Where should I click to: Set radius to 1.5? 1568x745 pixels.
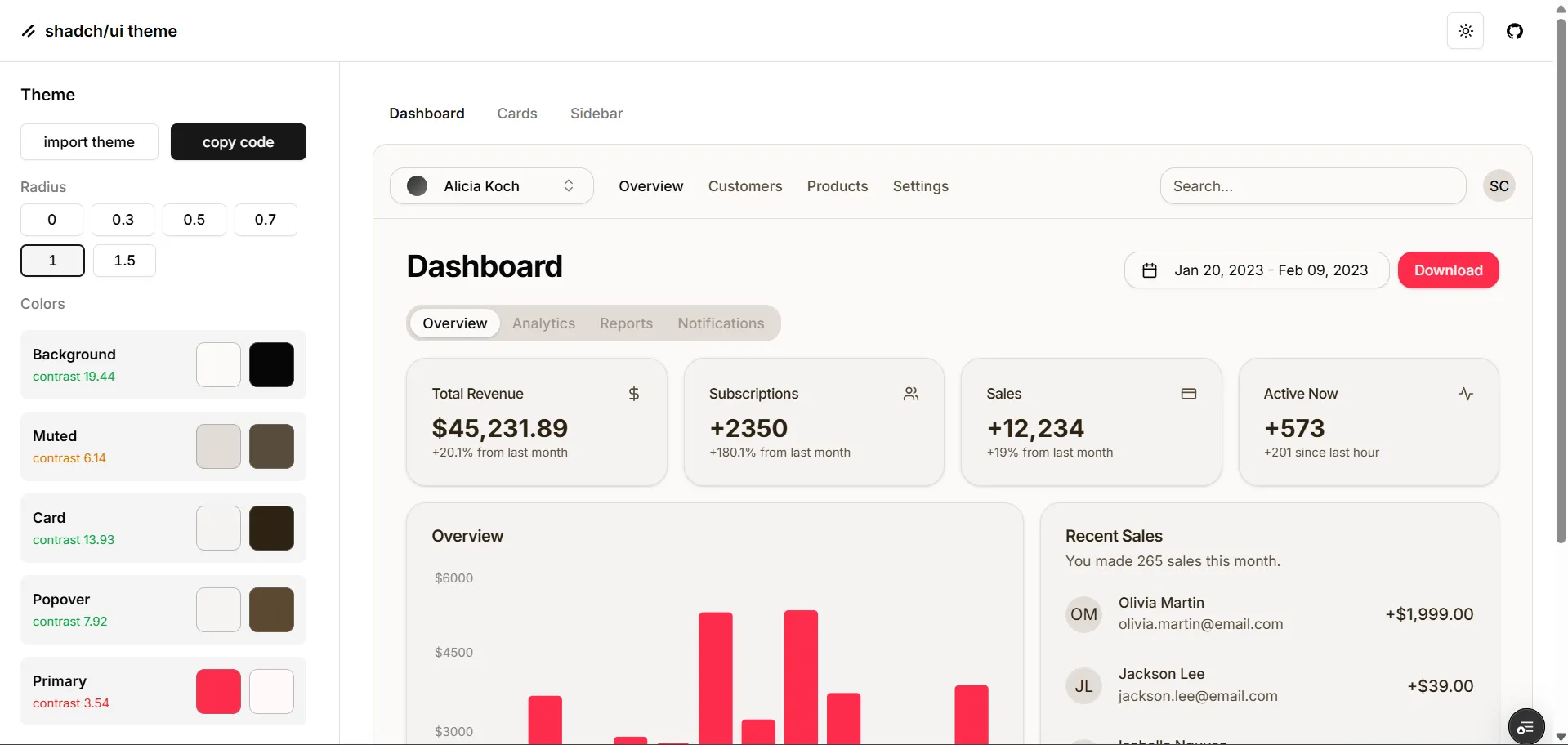coord(124,261)
